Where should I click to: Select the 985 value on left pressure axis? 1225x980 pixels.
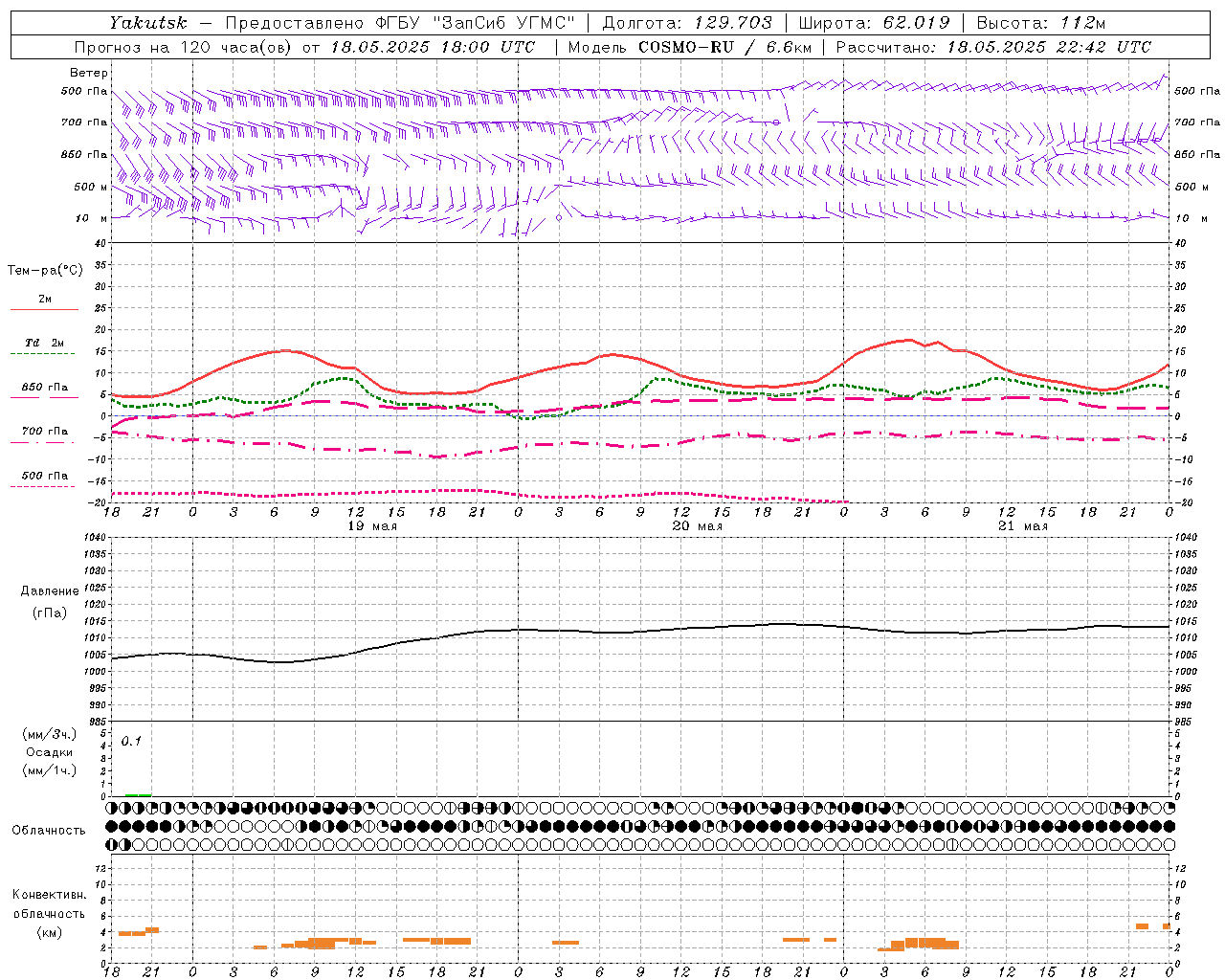97,722
